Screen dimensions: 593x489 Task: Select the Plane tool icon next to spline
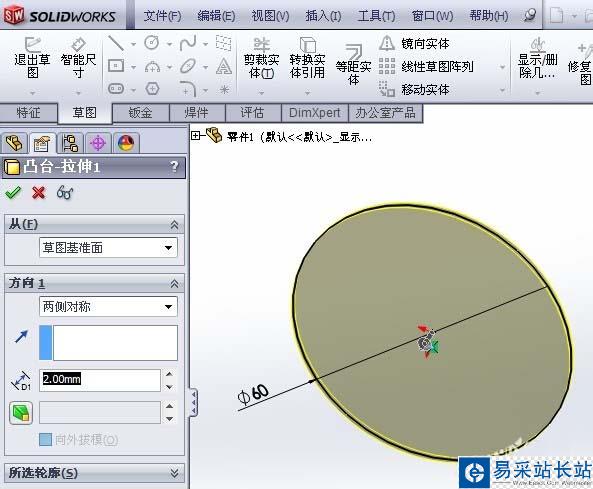[x=224, y=43]
